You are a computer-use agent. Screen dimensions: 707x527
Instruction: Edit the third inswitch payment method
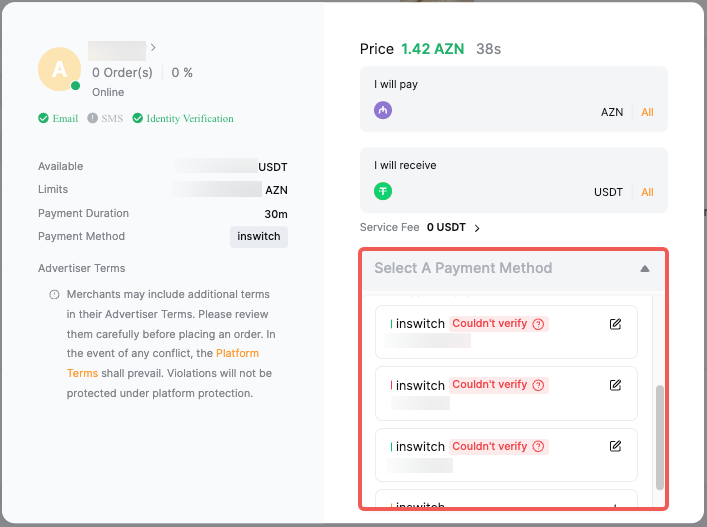[615, 446]
